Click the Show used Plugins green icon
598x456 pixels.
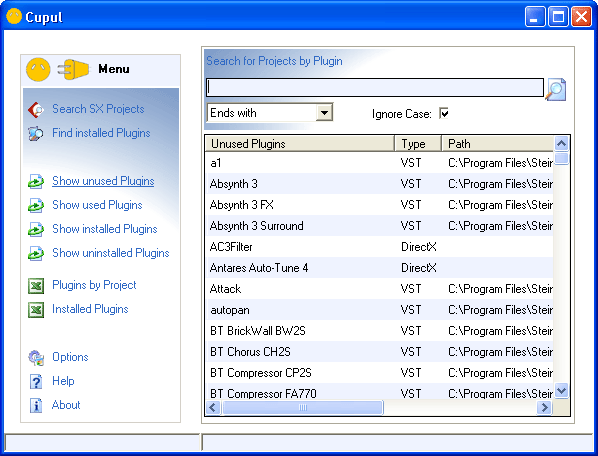click(x=36, y=205)
